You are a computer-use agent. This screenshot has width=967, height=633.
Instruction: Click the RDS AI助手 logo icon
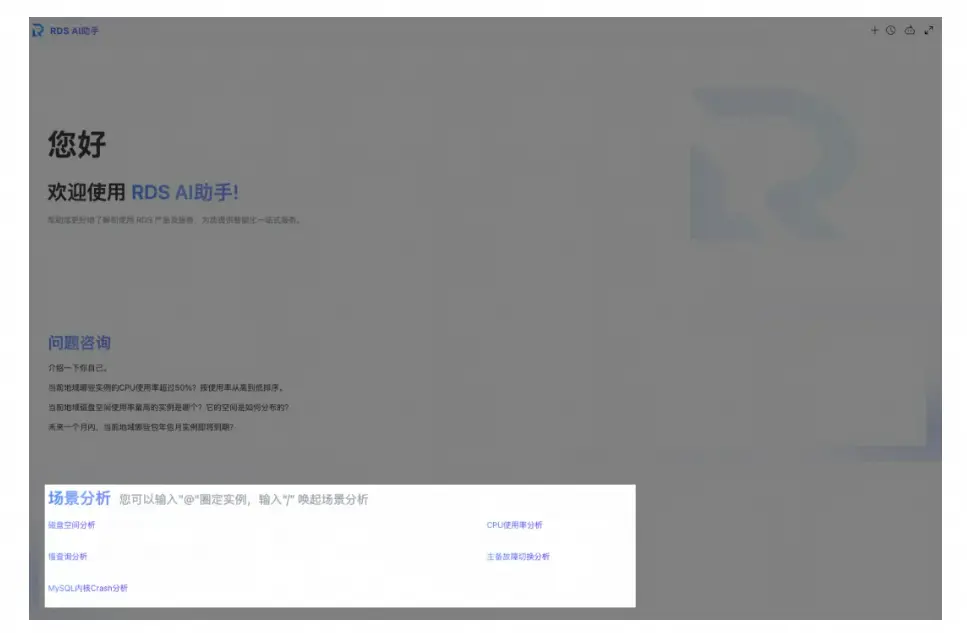click(x=38, y=30)
